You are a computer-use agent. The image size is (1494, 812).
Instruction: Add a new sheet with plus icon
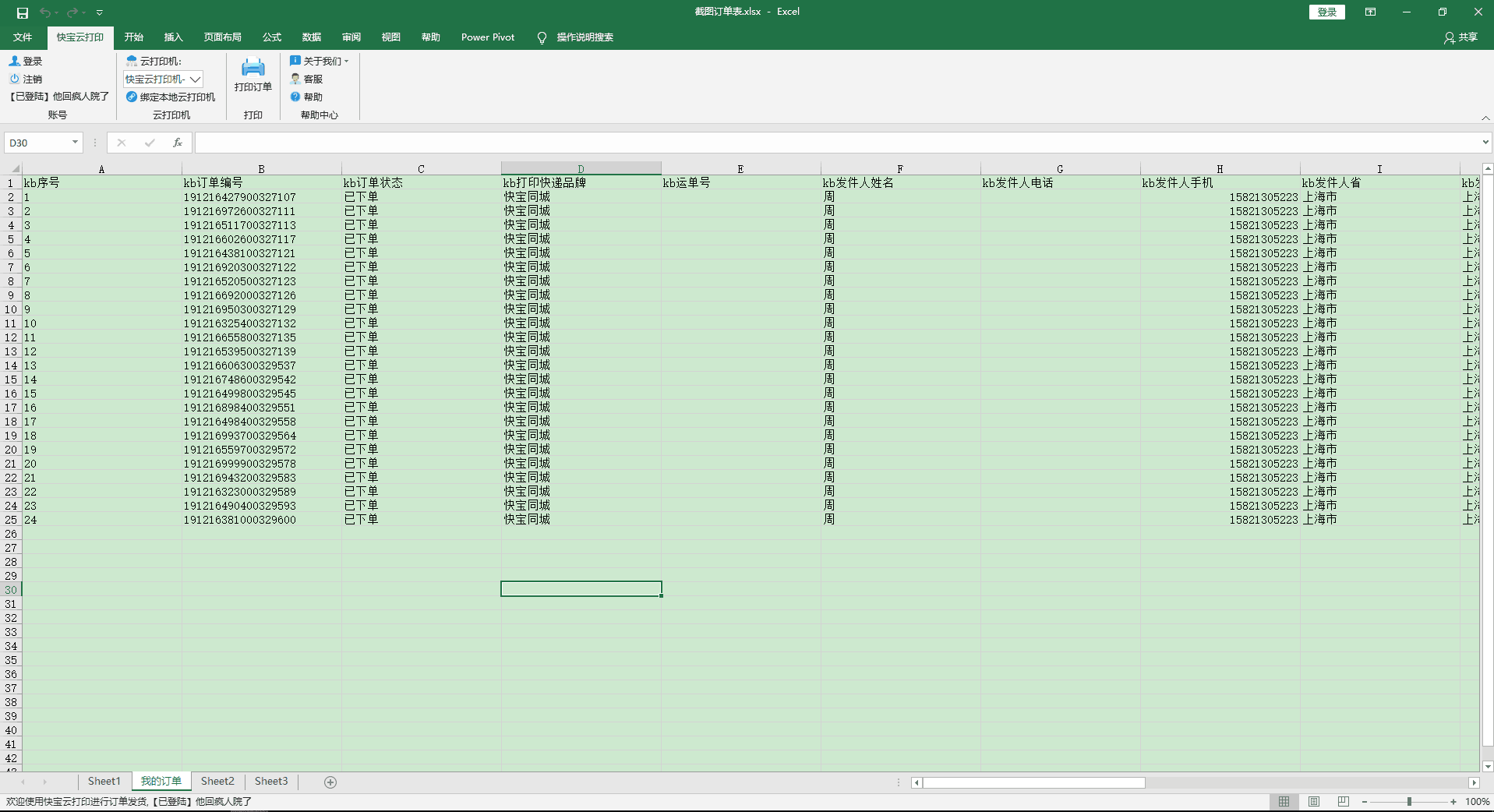(330, 782)
